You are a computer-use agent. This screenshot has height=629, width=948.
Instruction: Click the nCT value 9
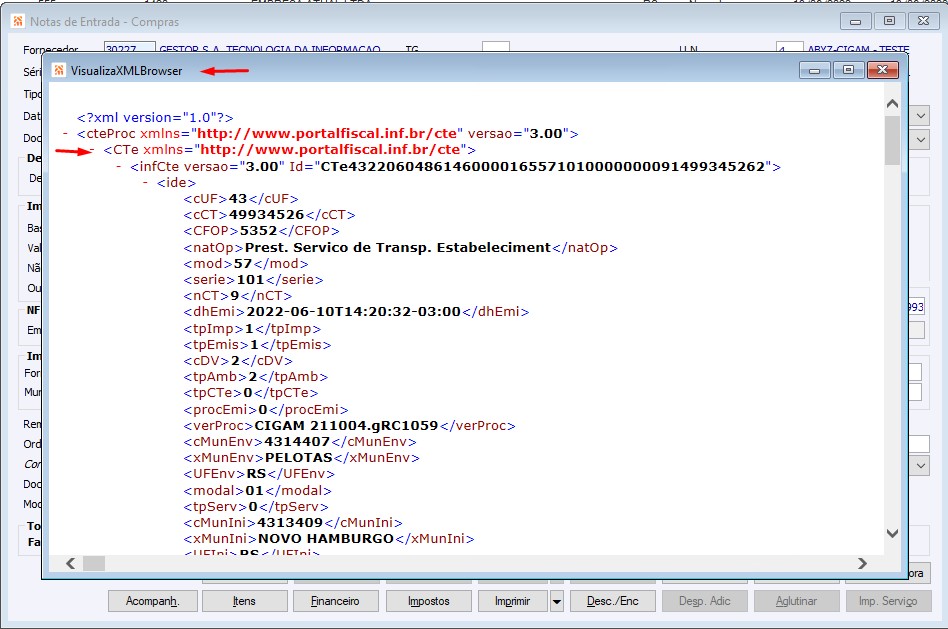(235, 296)
